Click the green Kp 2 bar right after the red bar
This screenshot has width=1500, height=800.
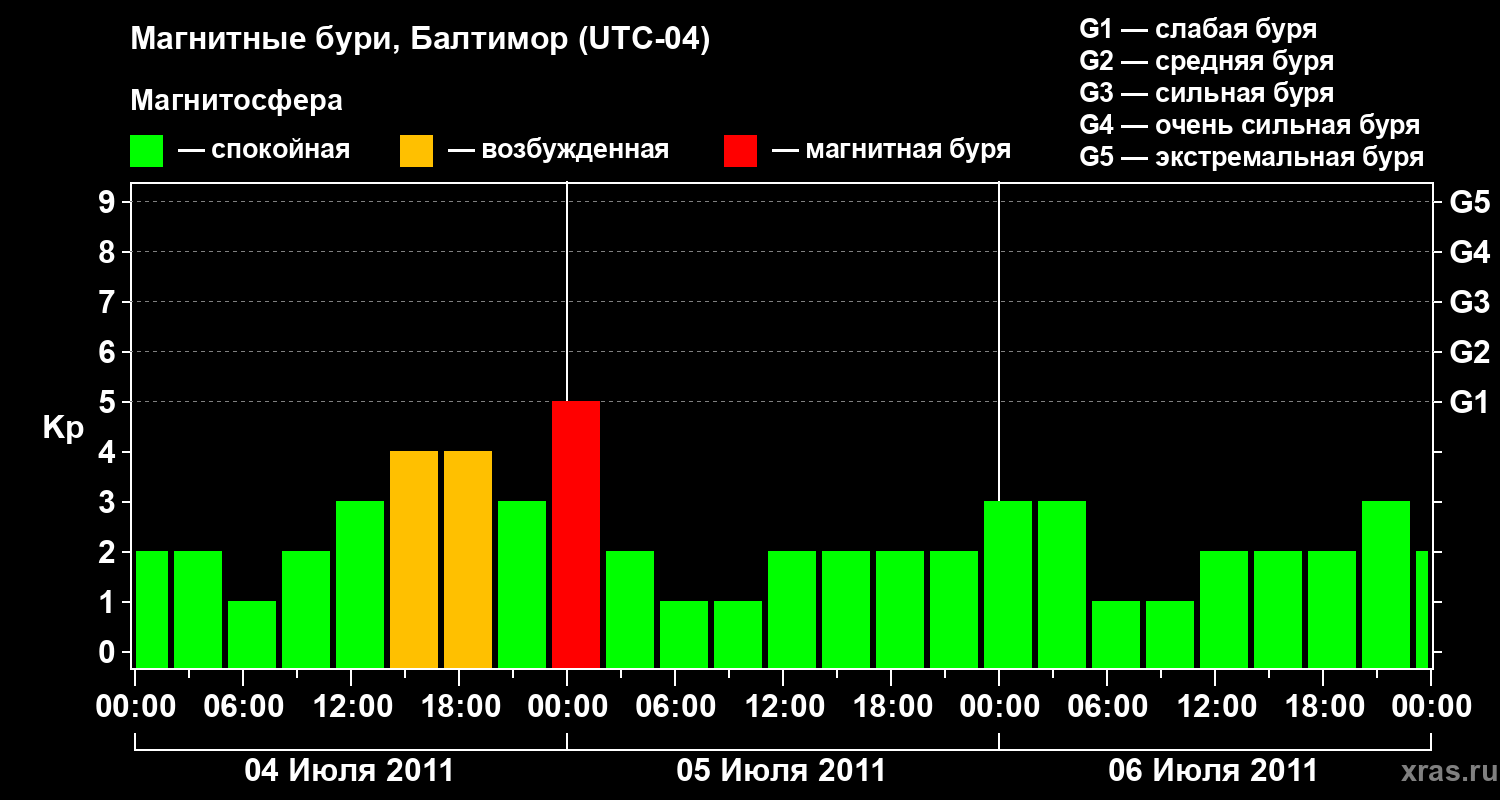pos(630,609)
